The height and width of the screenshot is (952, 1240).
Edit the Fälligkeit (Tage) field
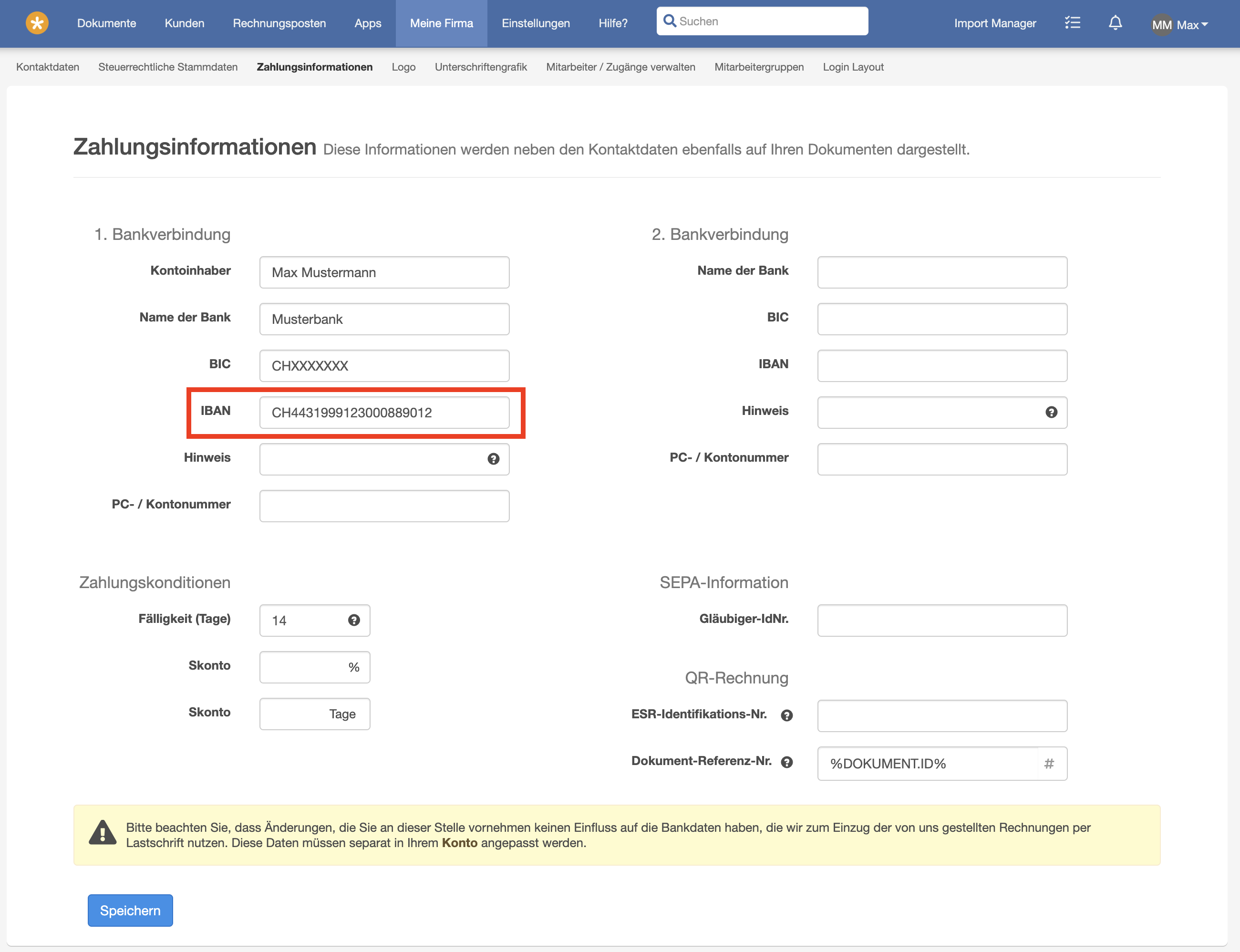pyautogui.click(x=314, y=621)
